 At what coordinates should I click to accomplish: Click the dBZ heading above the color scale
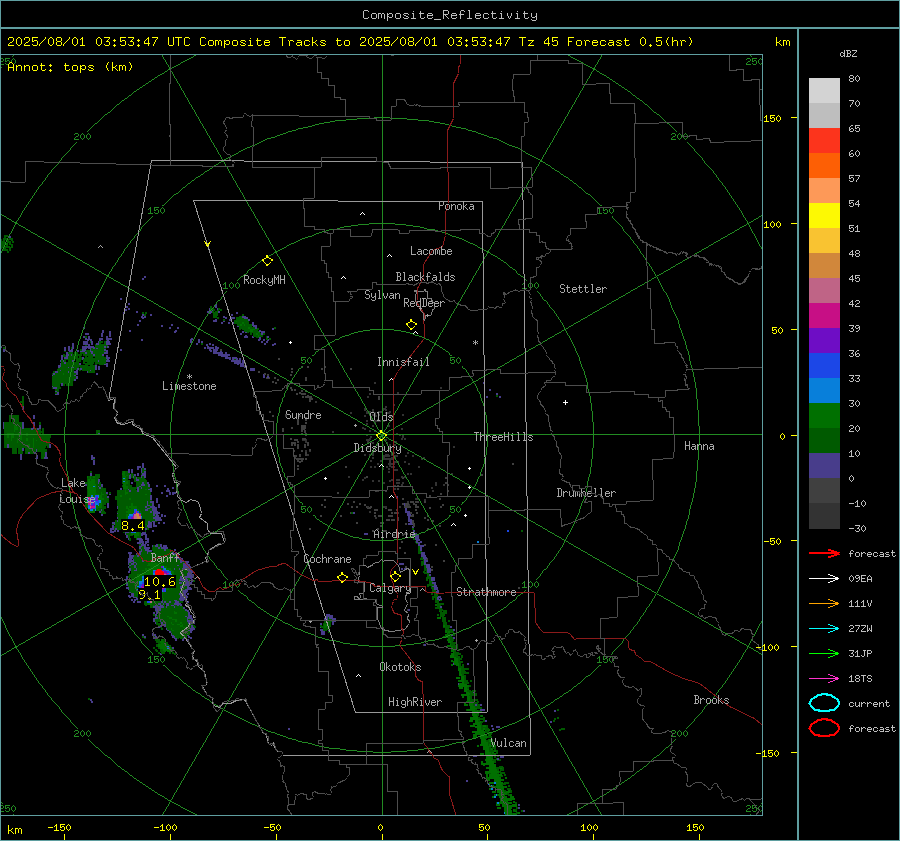click(x=848, y=54)
